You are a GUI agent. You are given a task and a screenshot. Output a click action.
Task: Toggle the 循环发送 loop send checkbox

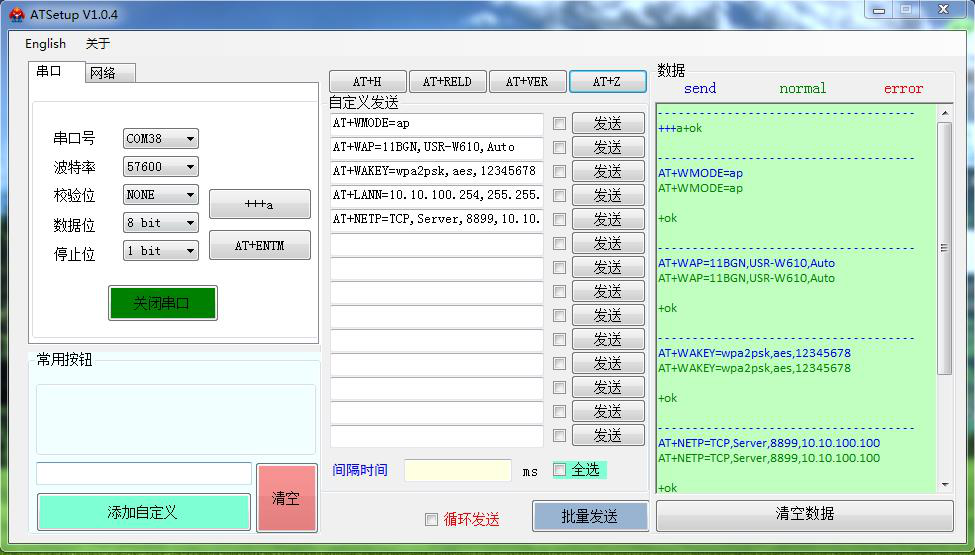[x=431, y=519]
